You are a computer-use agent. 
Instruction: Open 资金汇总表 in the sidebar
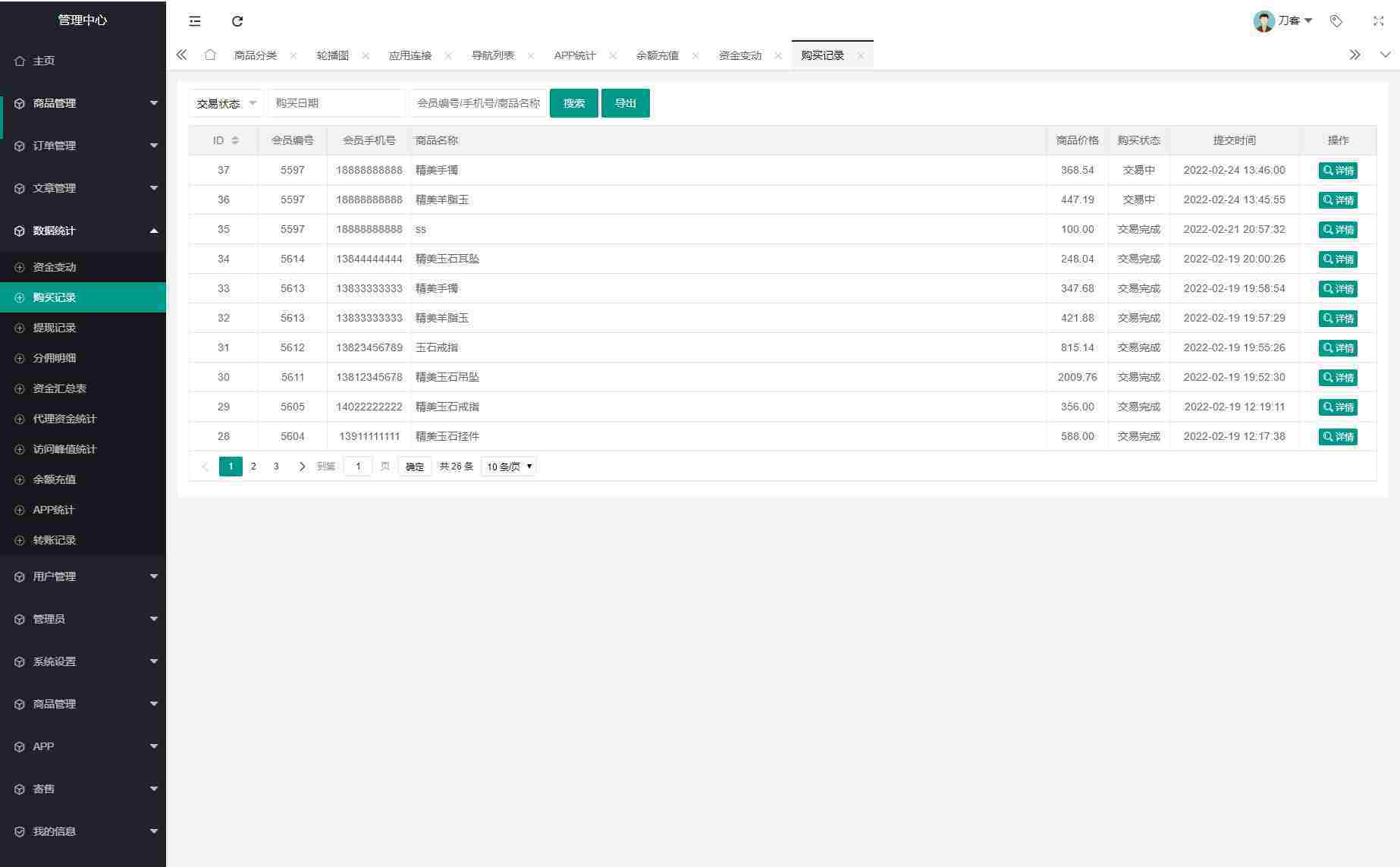83,388
